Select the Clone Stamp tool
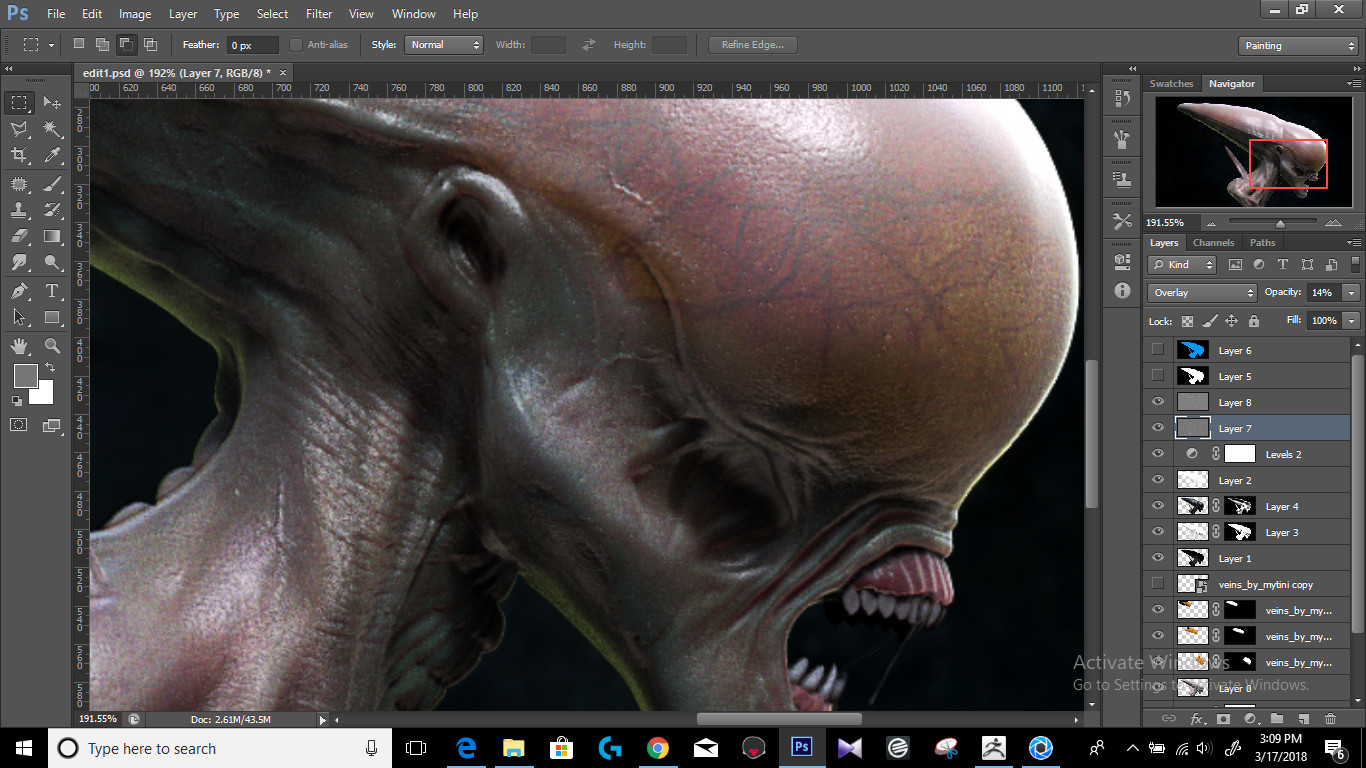The height and width of the screenshot is (768, 1366). tap(19, 210)
